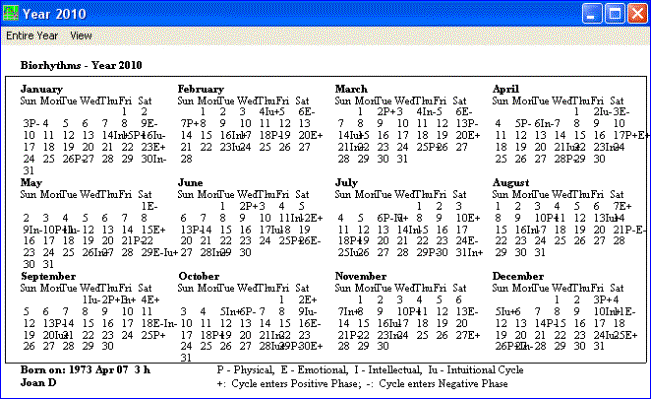Click '10E+' in July
Screen dimensions: 651x399
[x=468, y=218]
